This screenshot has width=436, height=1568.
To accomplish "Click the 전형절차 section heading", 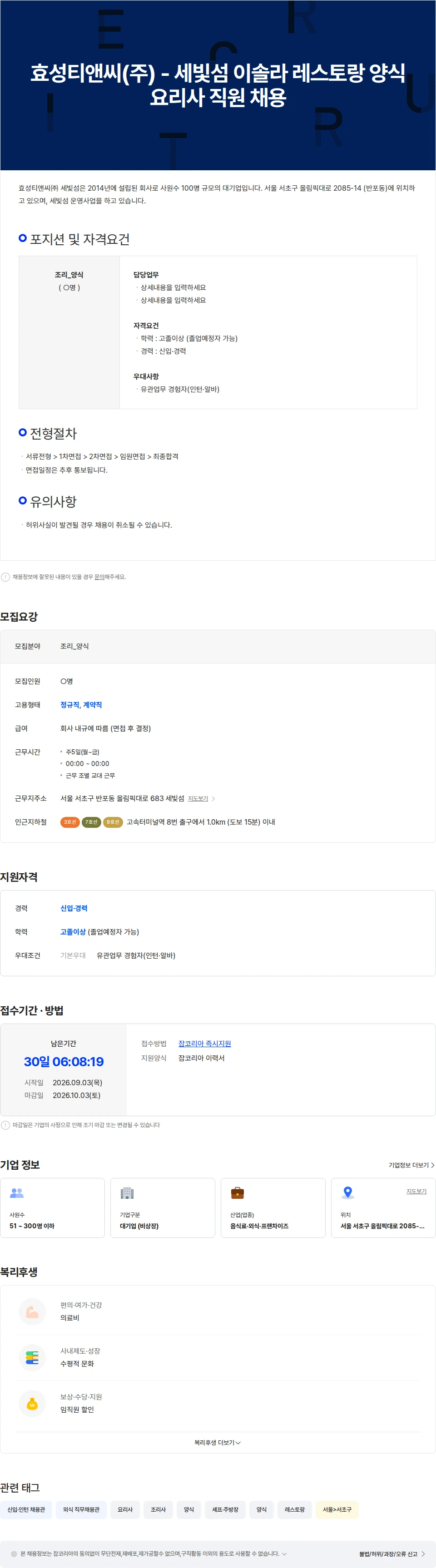I will [x=54, y=433].
